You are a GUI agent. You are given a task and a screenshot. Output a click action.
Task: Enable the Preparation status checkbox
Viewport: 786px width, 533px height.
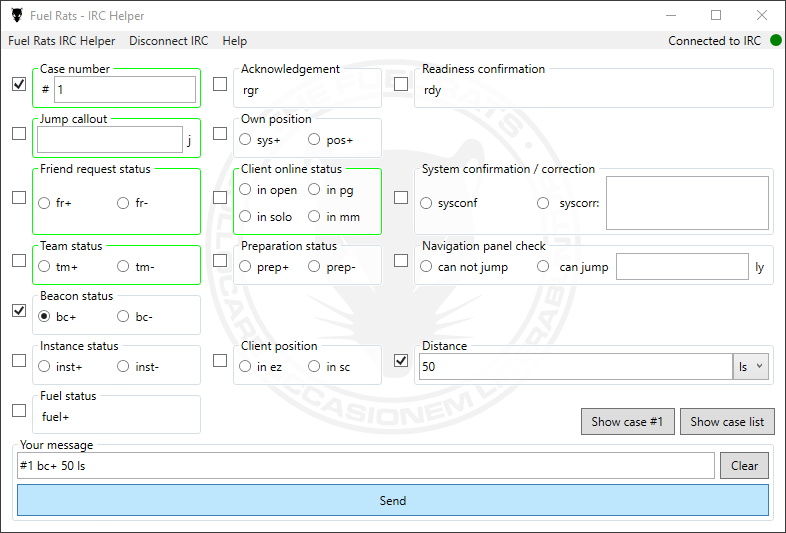[x=220, y=261]
